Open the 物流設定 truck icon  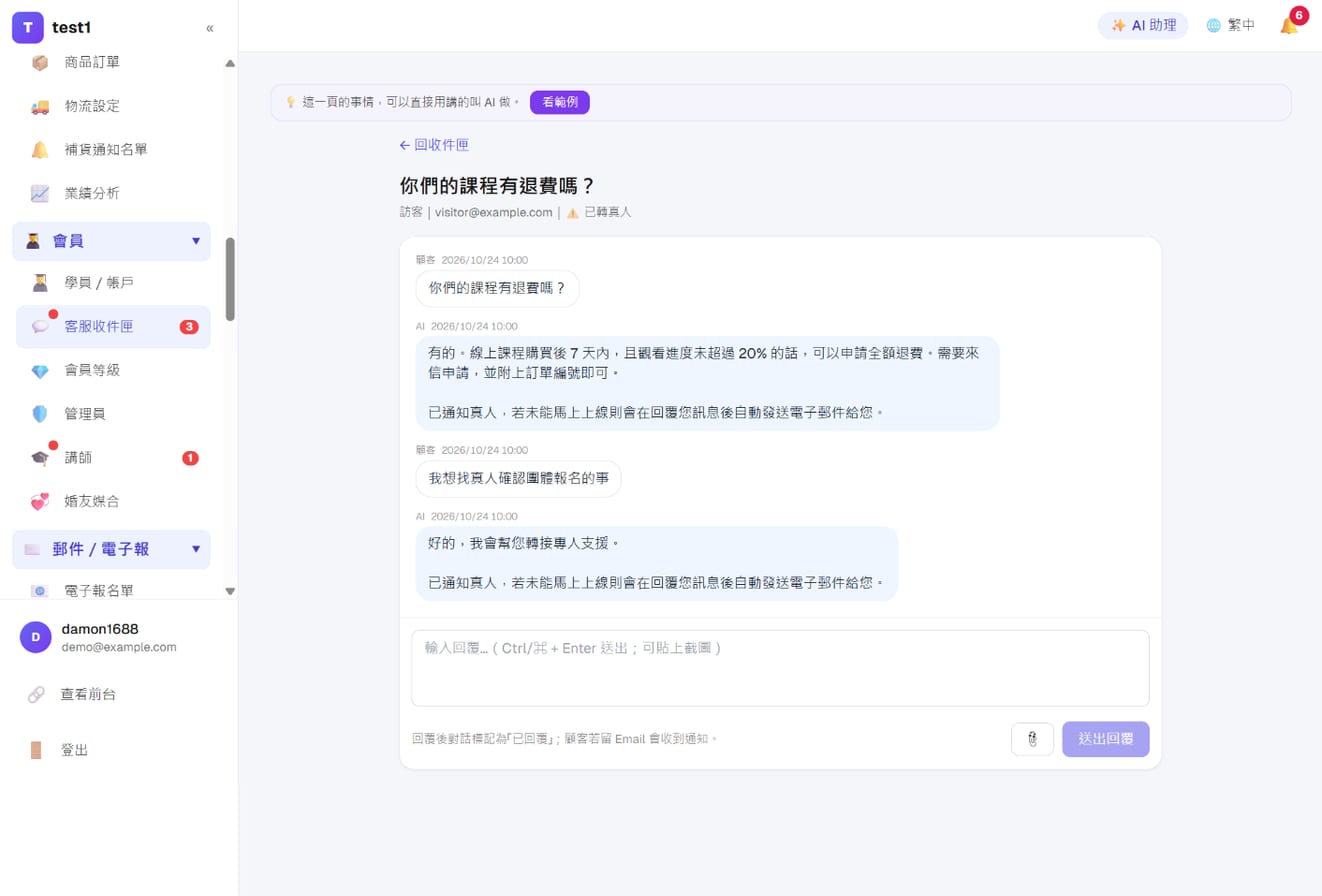40,106
